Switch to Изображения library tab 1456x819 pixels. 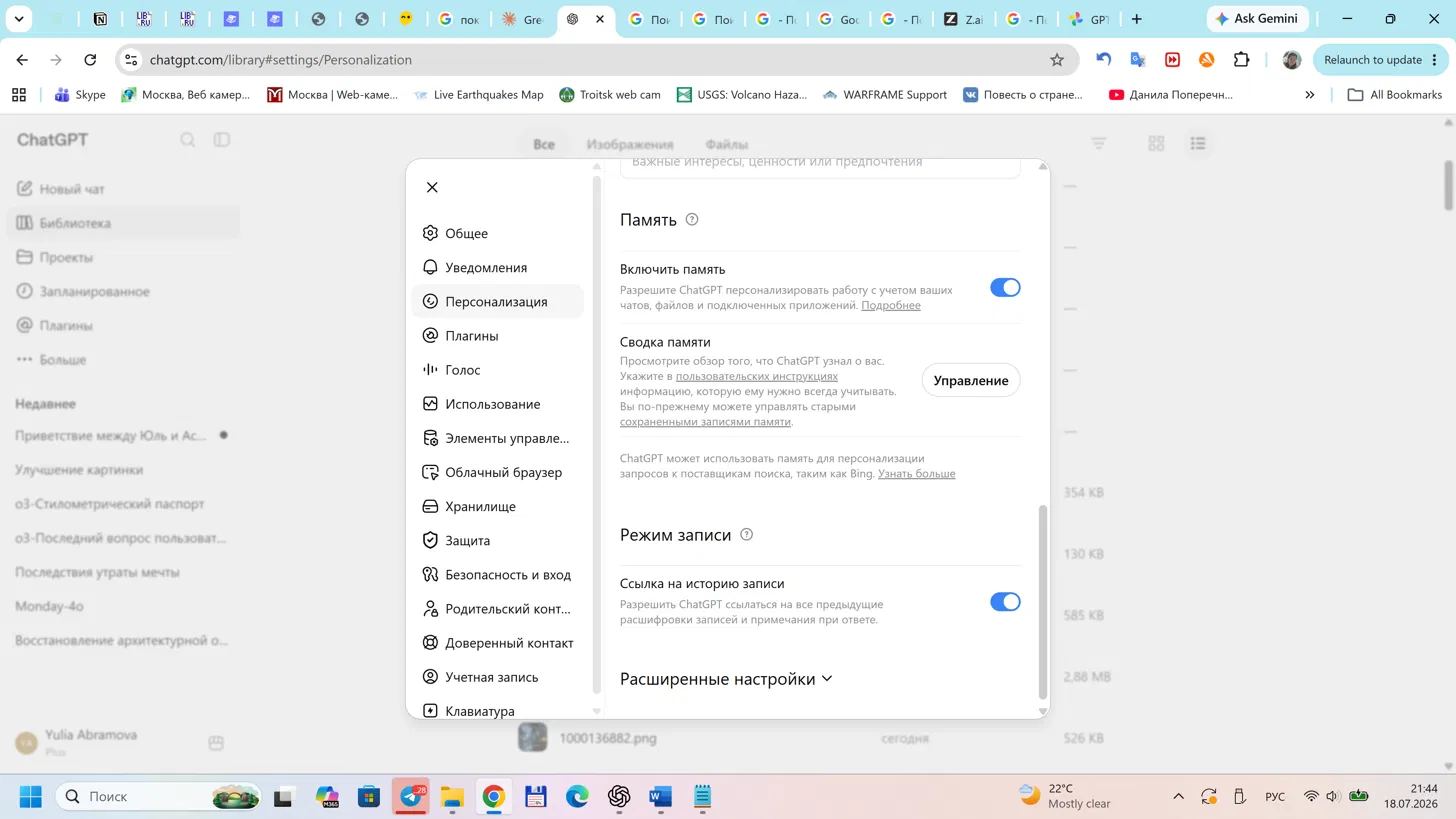pos(630,144)
